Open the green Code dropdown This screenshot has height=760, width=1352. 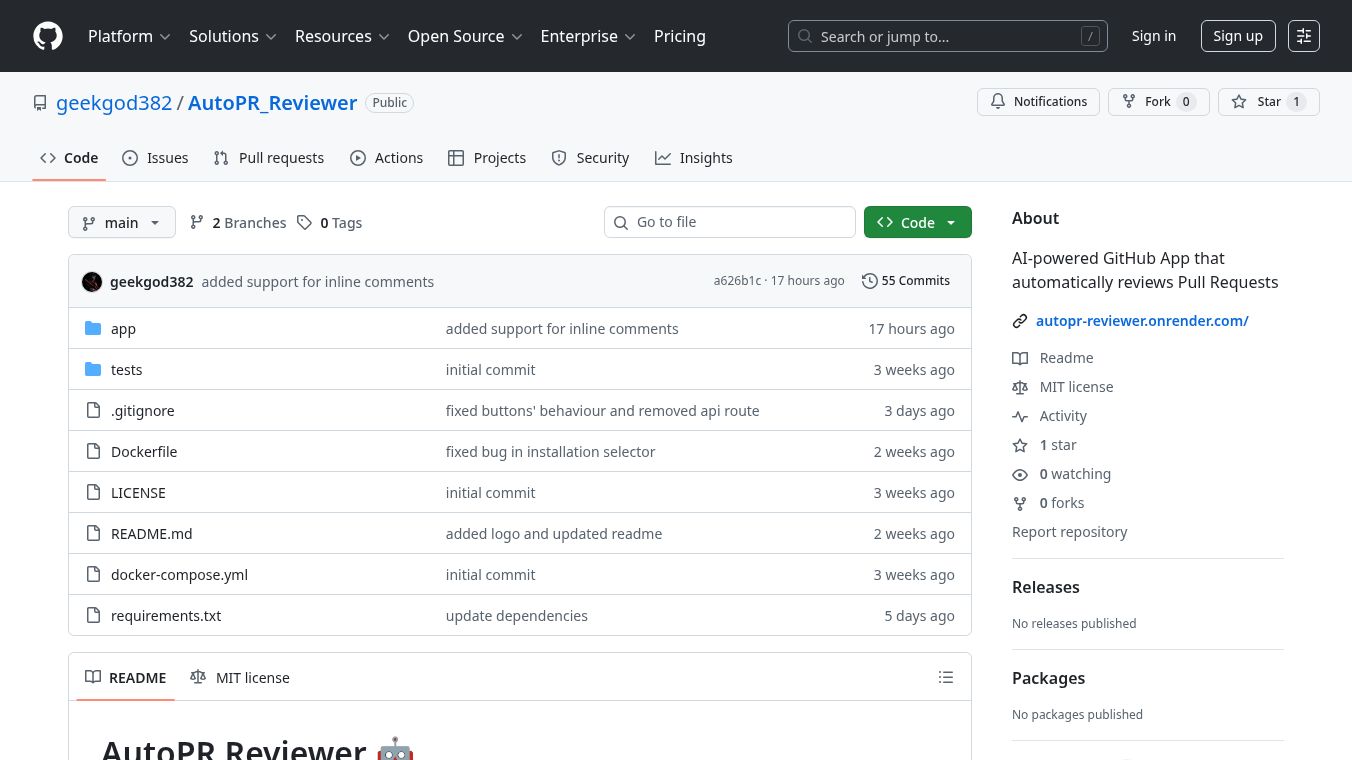tap(917, 223)
